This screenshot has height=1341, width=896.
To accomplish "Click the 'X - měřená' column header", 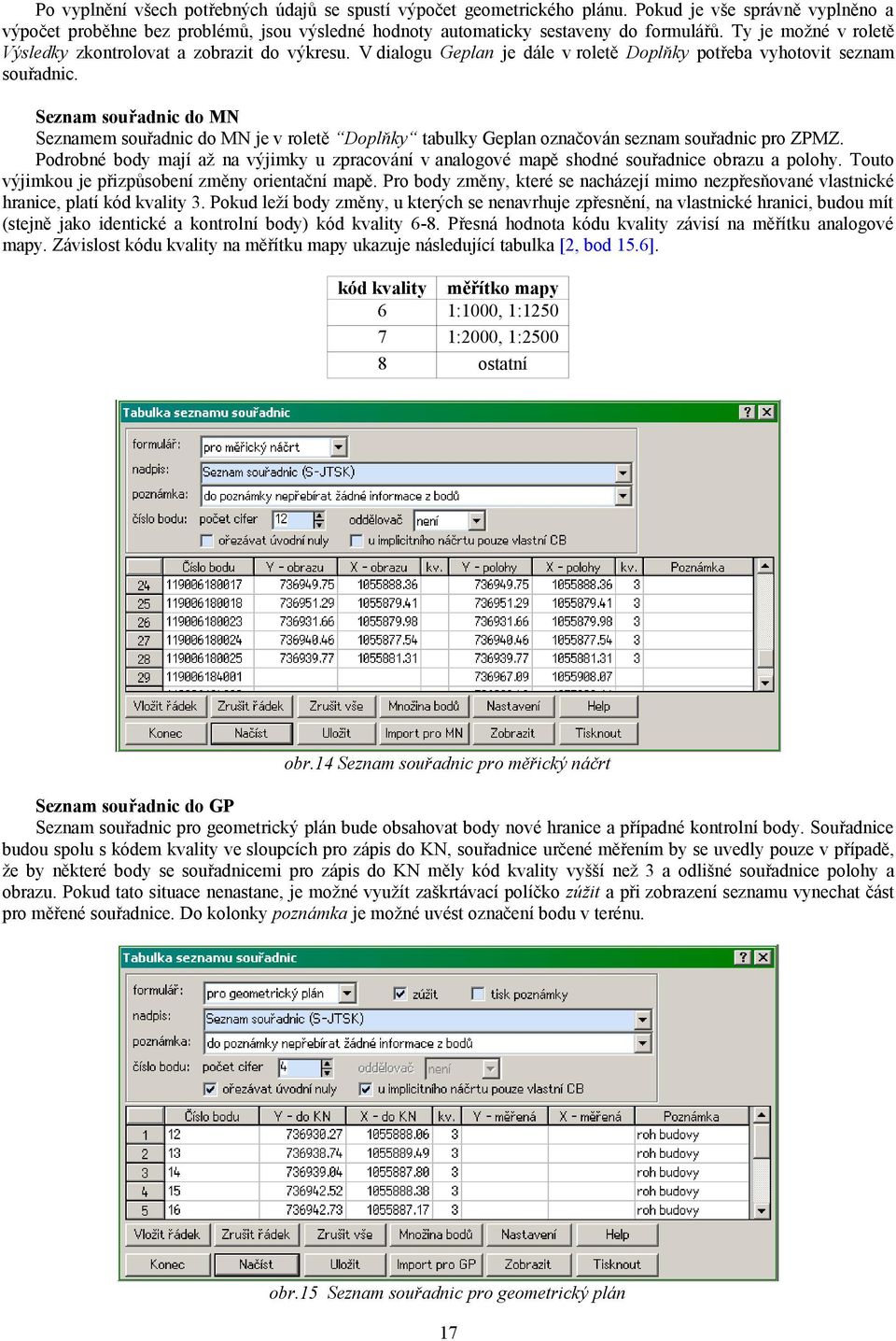I will click(x=590, y=1116).
